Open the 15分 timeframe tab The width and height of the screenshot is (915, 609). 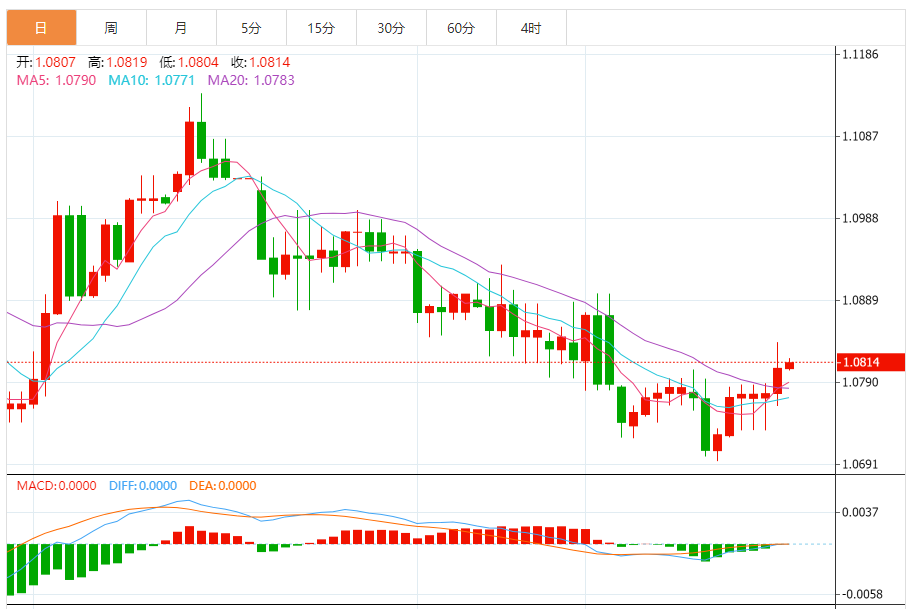pos(322,27)
